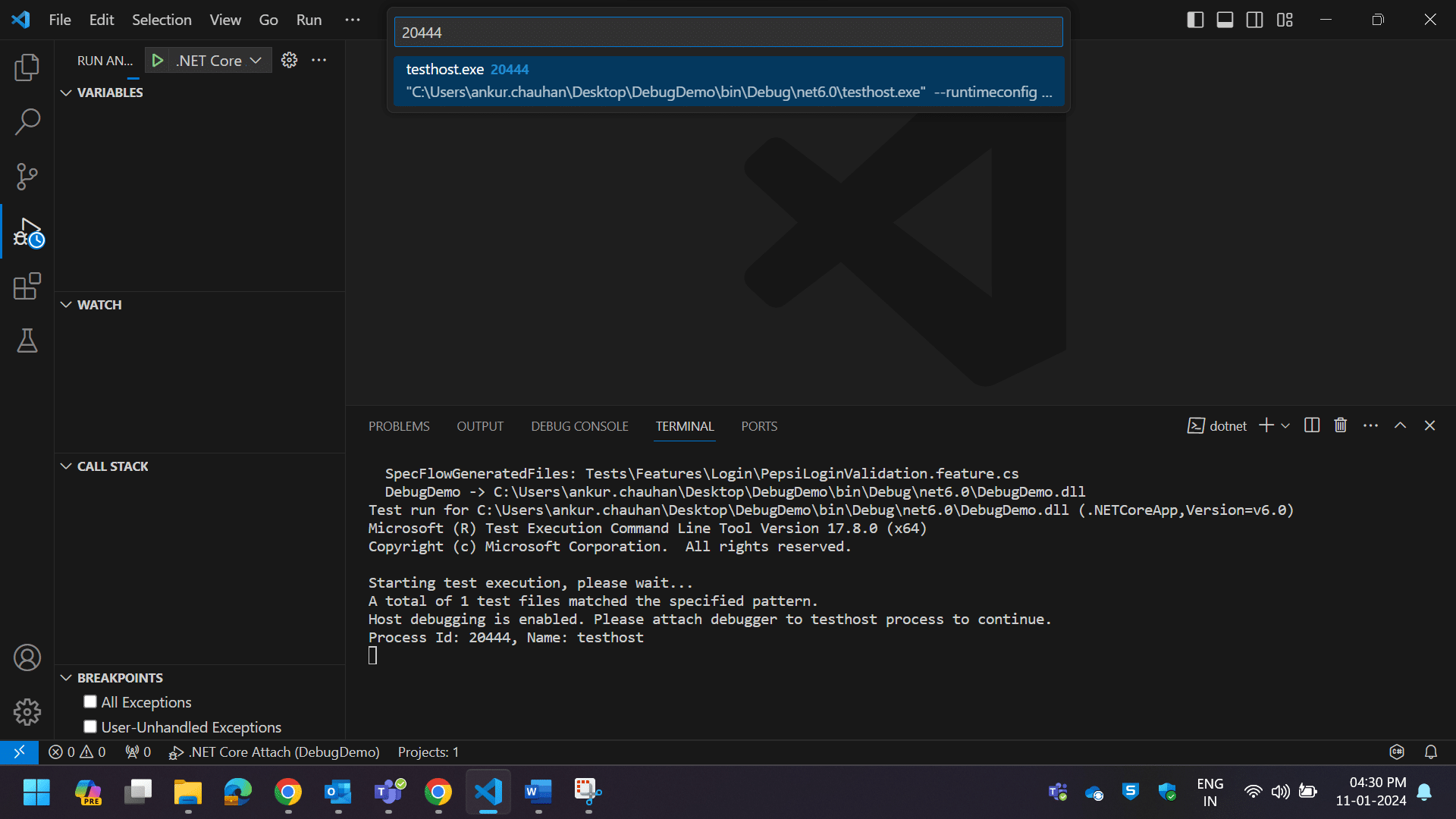Screen dimensions: 1456x819
Task: Open Windows Start menu
Action: tap(36, 792)
